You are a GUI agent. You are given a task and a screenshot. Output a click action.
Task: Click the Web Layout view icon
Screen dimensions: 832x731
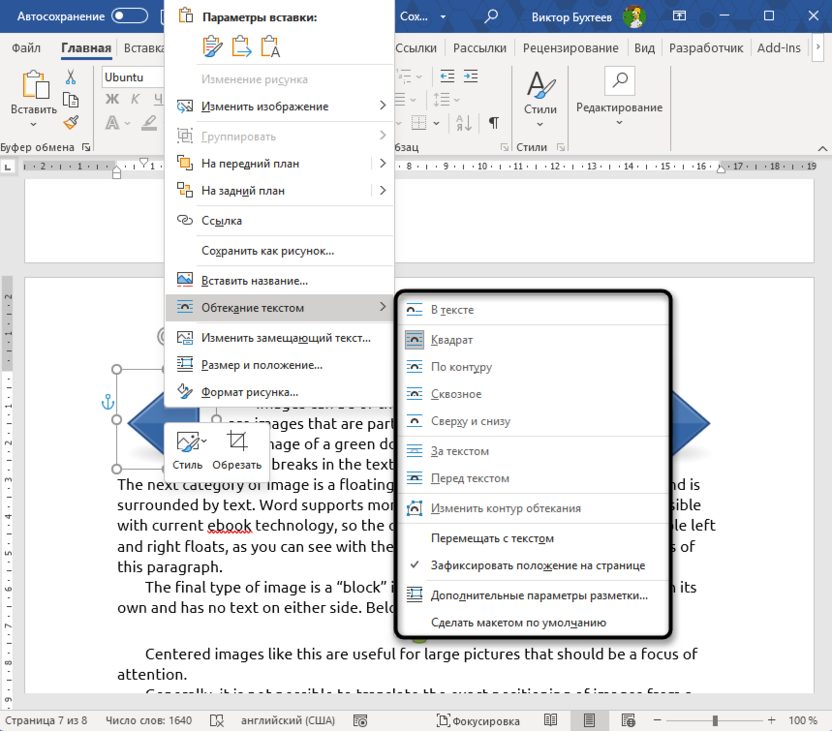pos(627,720)
